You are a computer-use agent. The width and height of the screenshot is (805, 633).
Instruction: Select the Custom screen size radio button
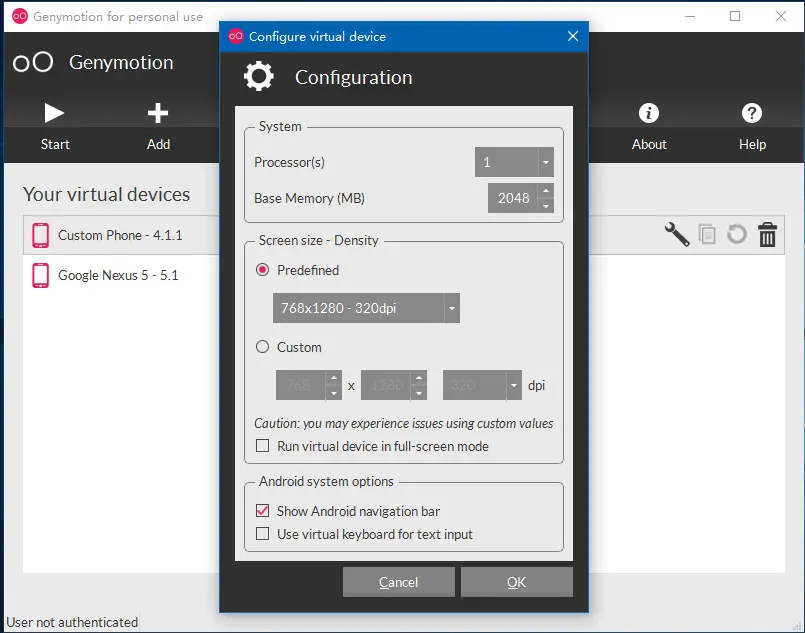point(262,347)
